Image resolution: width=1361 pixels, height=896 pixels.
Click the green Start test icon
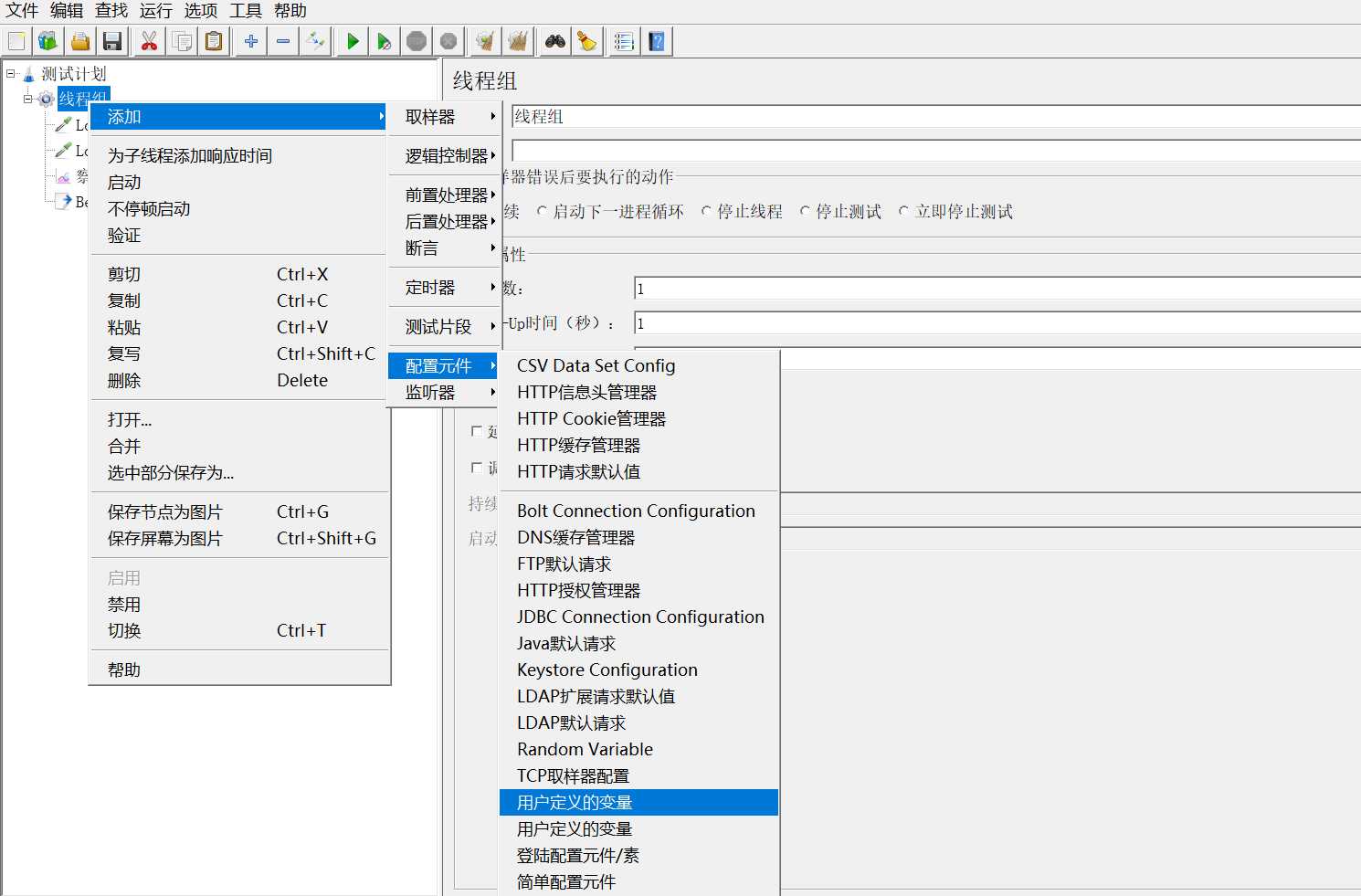pyautogui.click(x=353, y=41)
